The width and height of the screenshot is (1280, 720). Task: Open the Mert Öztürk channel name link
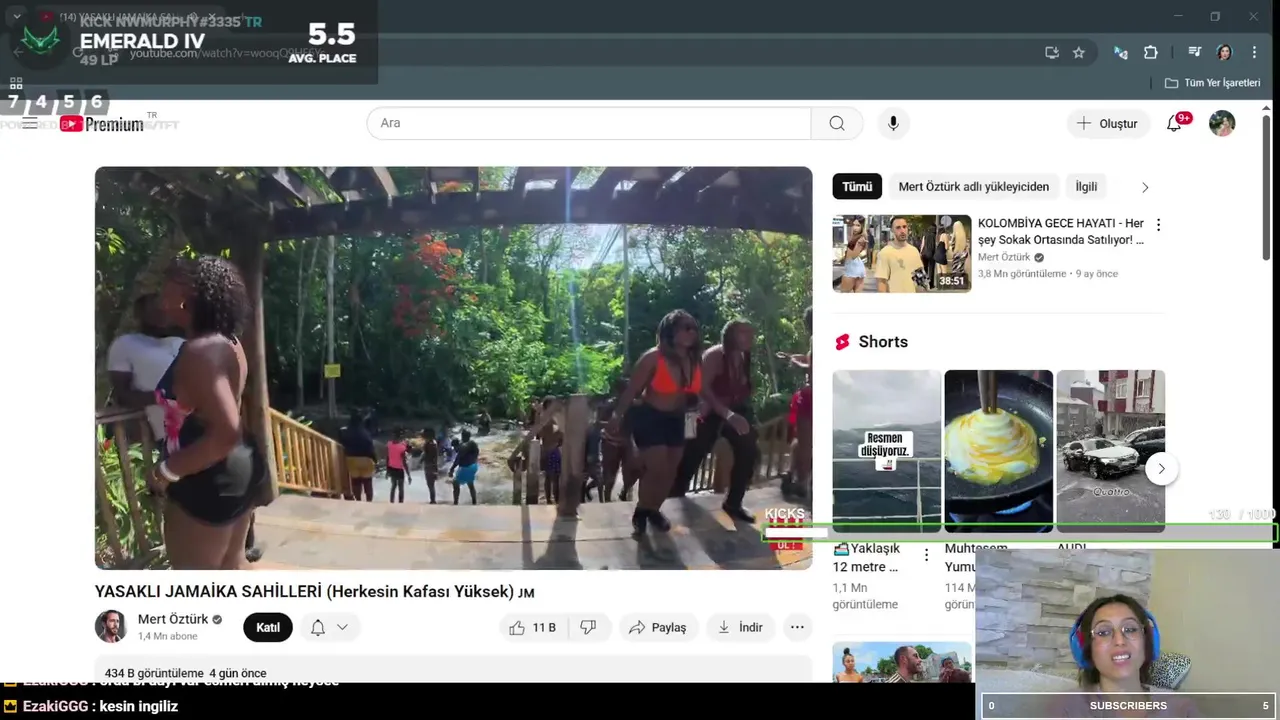[173, 619]
